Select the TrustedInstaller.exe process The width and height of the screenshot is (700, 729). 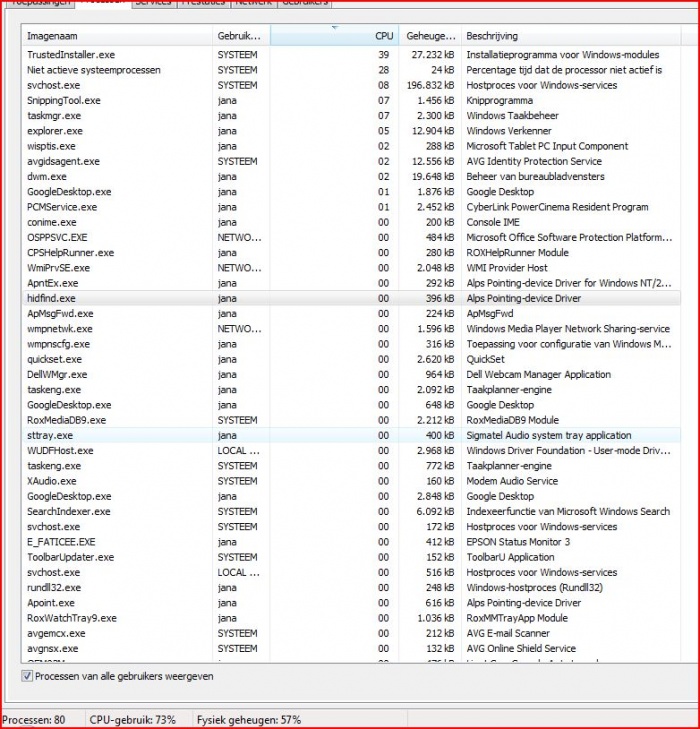point(351,55)
